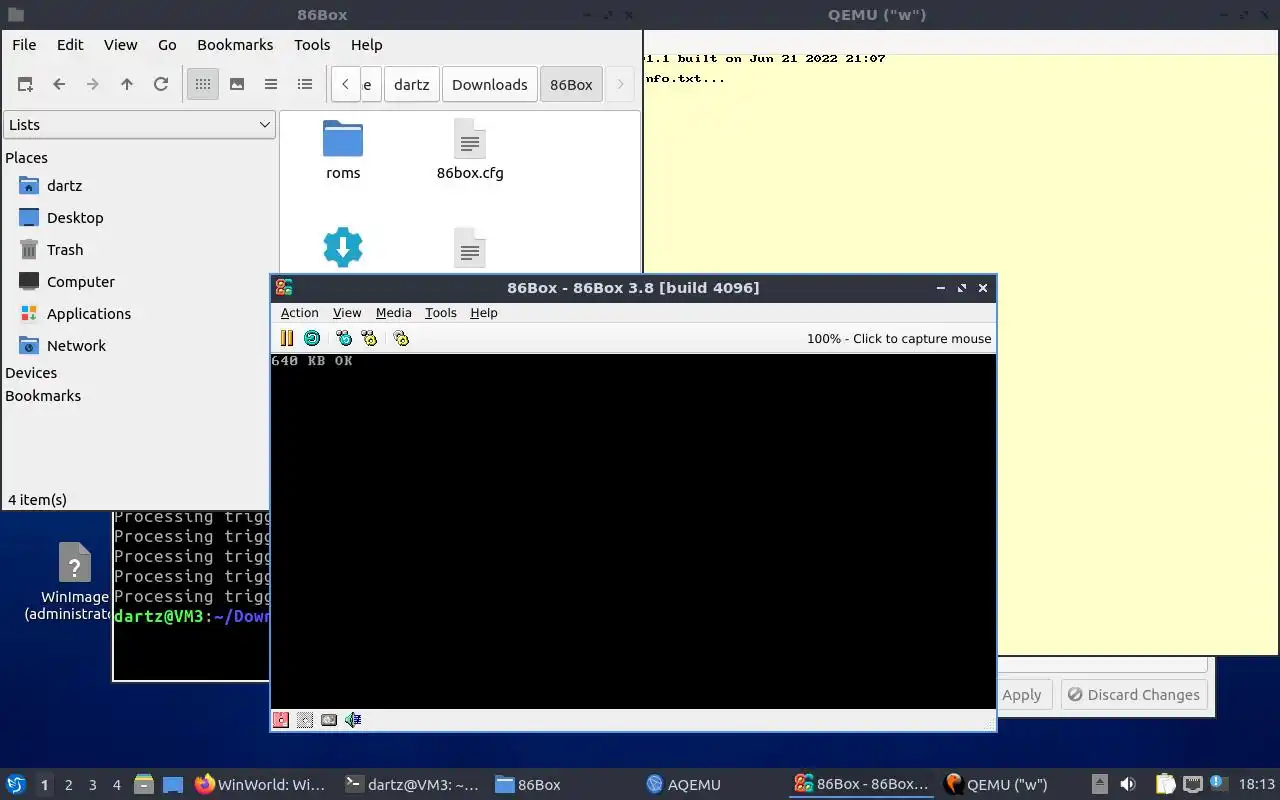Select the 86box.cfg file

coord(470,150)
